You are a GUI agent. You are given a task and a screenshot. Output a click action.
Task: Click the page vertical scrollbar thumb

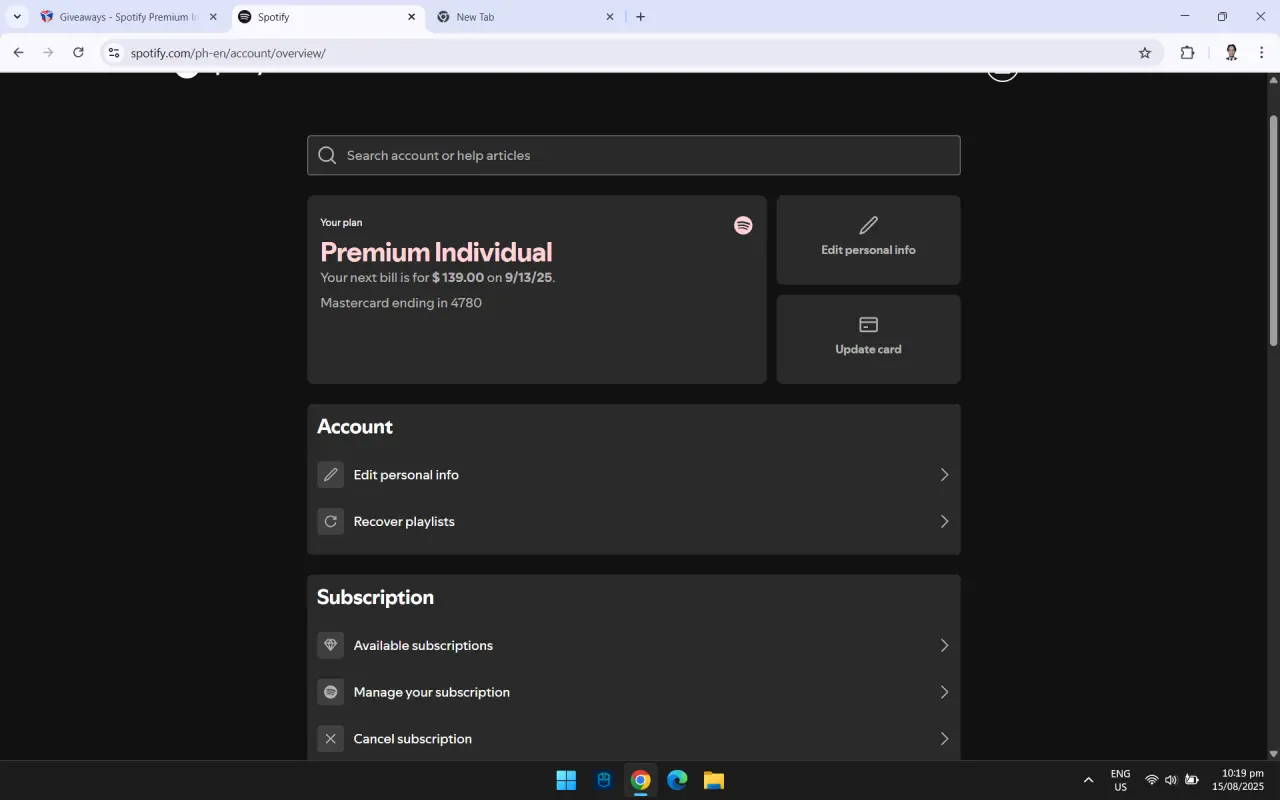point(1273,230)
